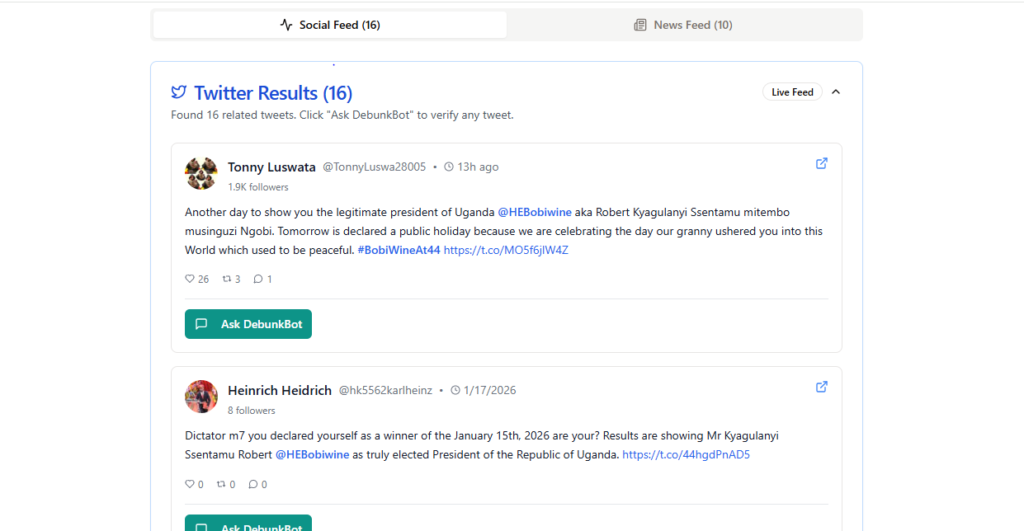Ask DebunkBot about Tonny Luswata's tweet

point(248,324)
